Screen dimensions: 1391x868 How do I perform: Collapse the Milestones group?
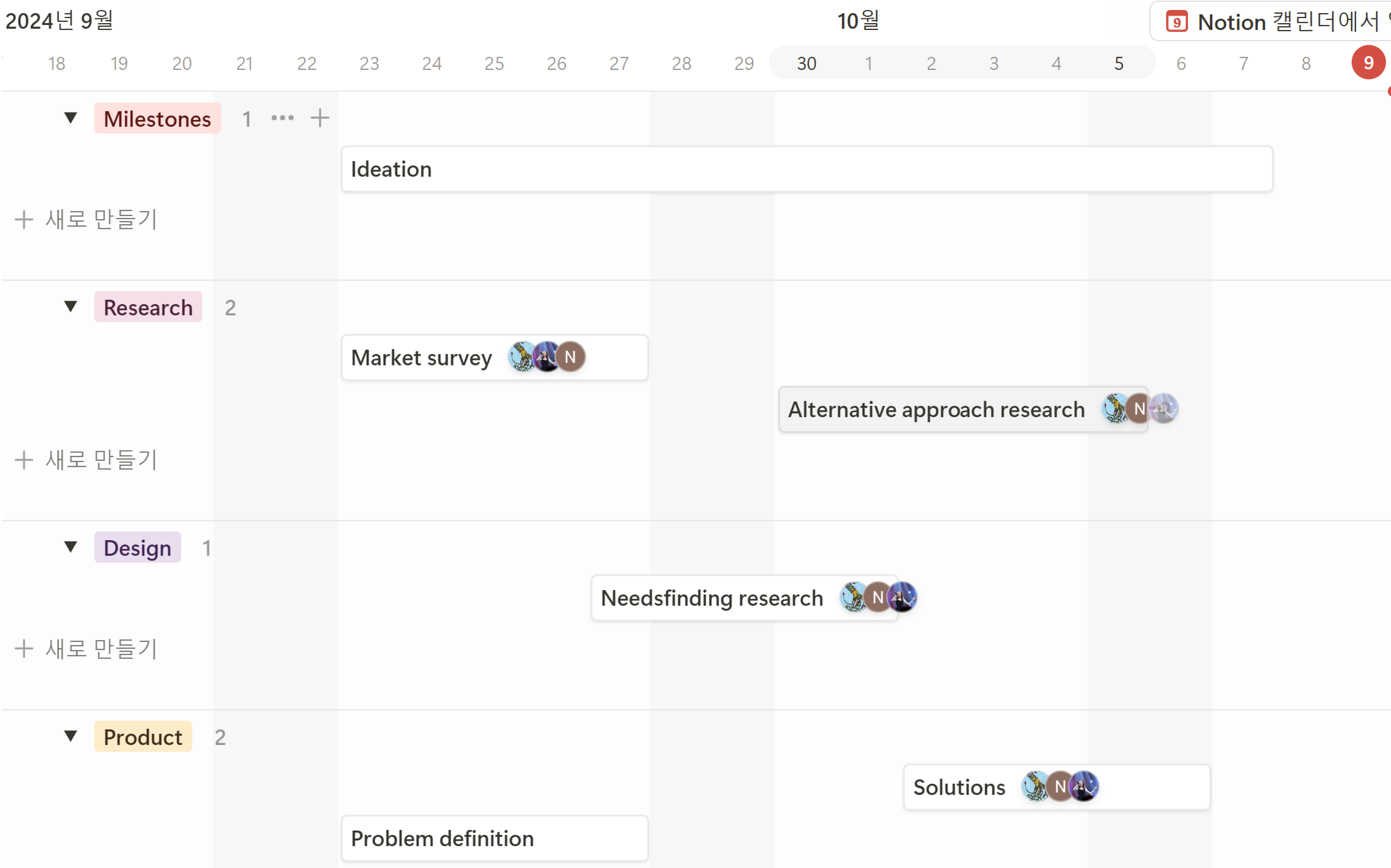click(71, 118)
